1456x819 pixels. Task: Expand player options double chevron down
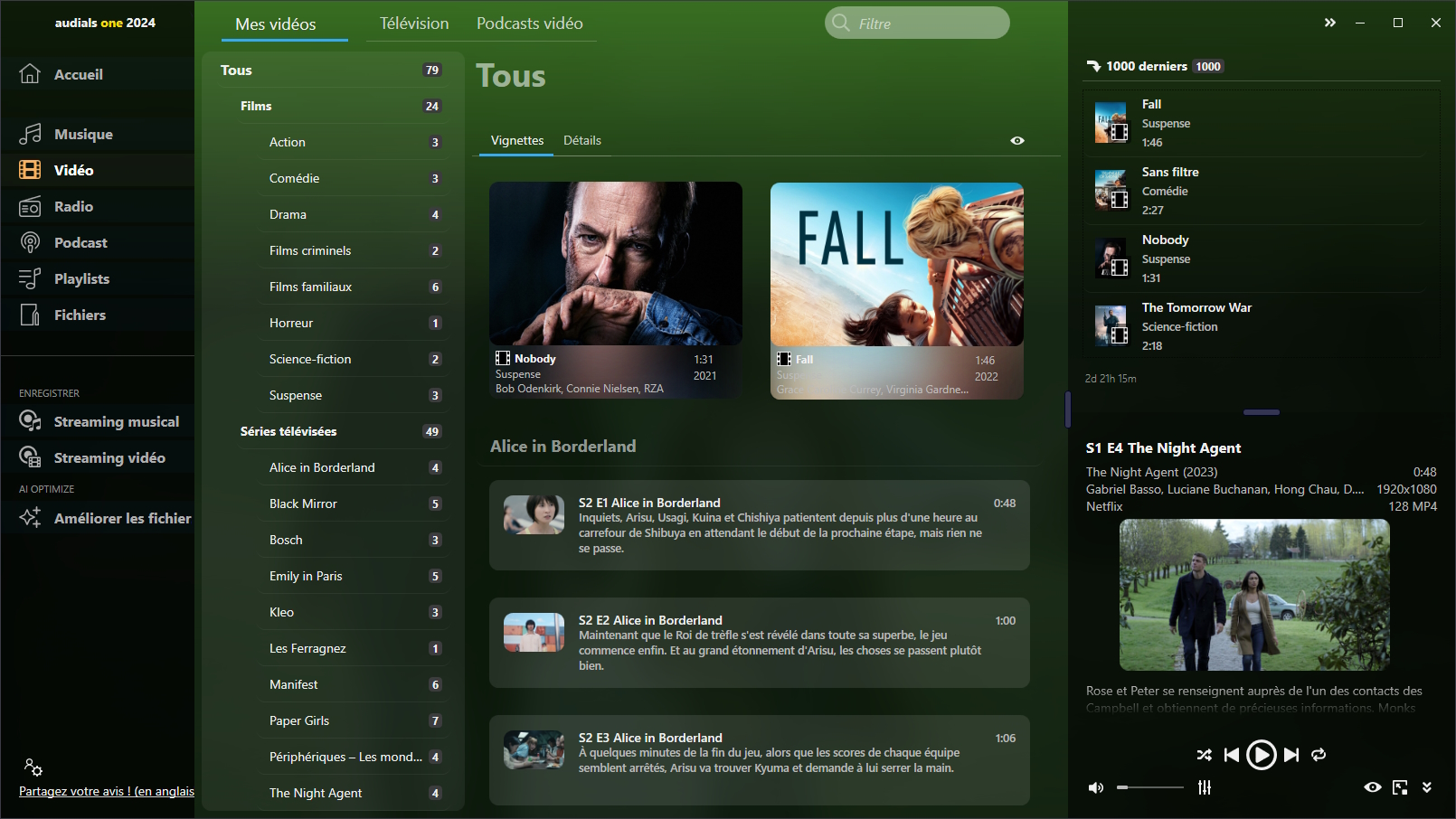tap(1427, 787)
